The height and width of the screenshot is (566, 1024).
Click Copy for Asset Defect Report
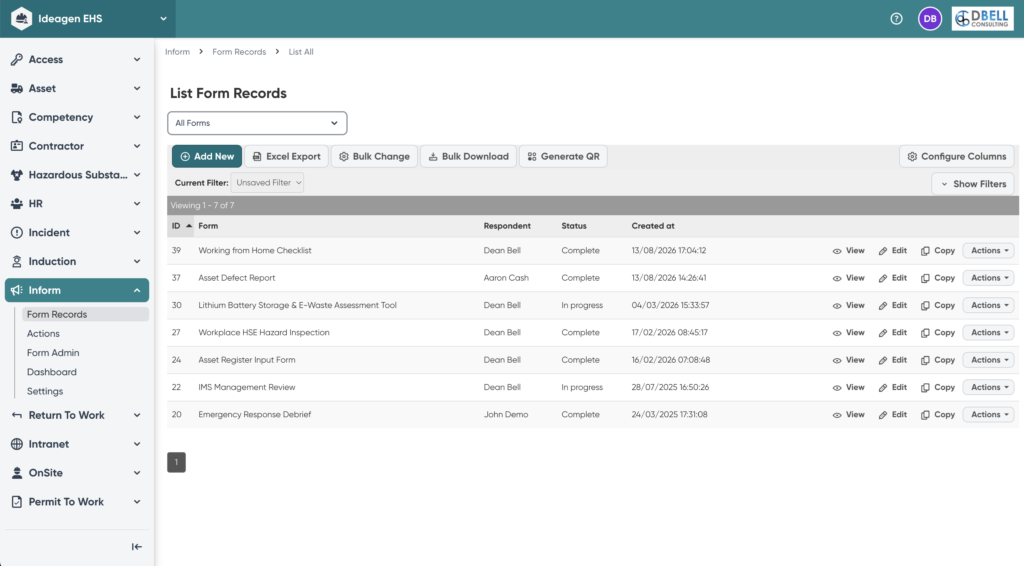click(937, 278)
